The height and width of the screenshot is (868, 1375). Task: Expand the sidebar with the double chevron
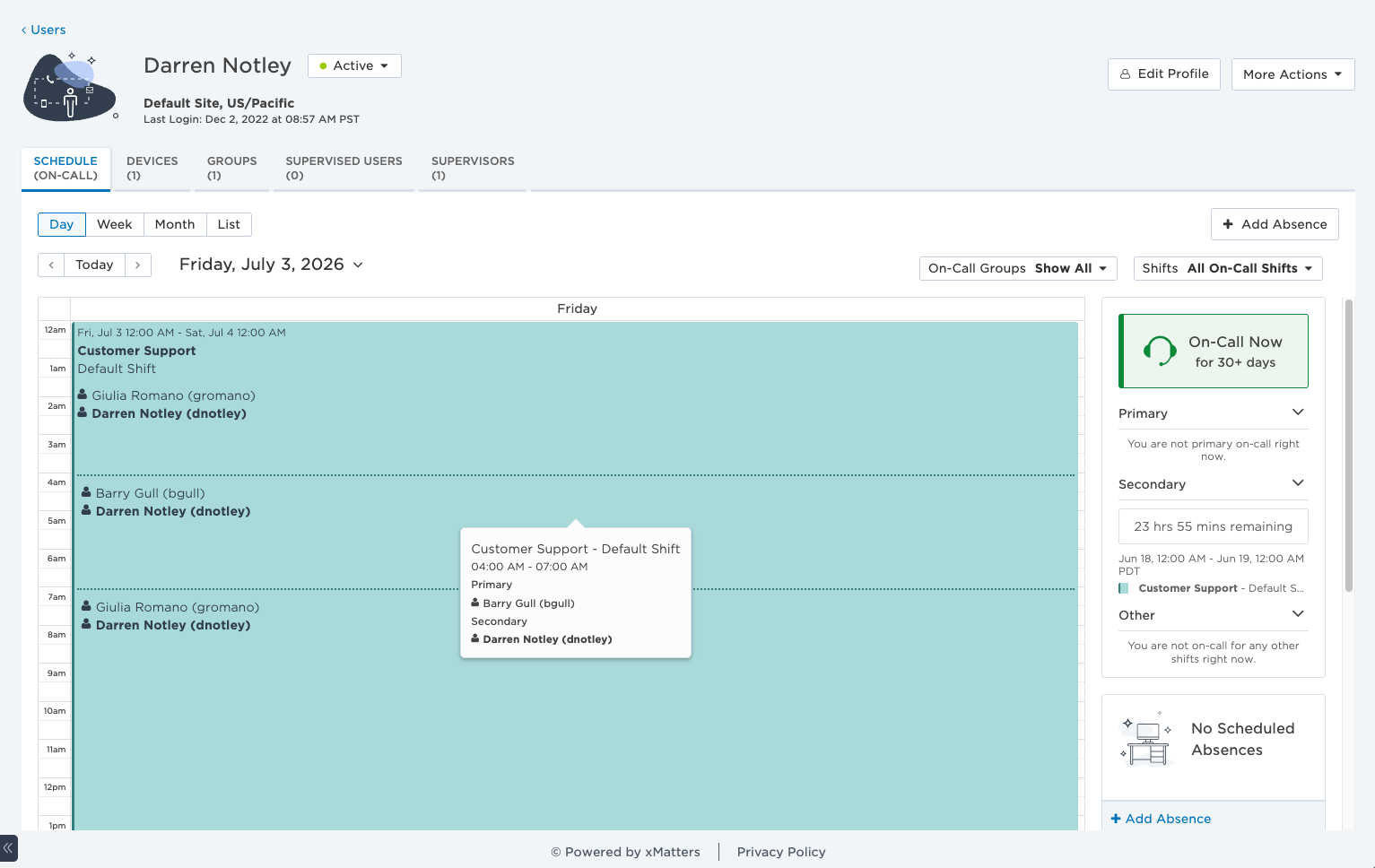point(8,847)
